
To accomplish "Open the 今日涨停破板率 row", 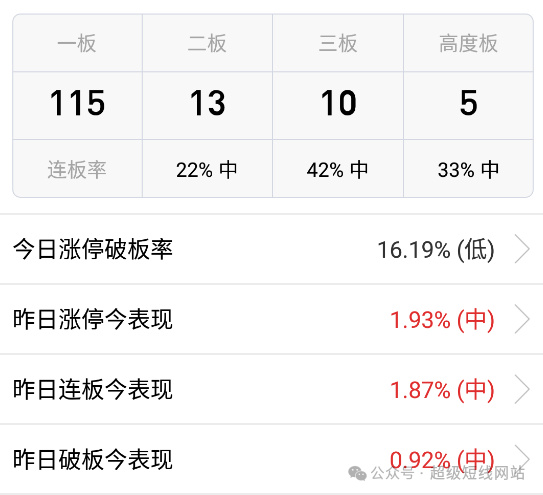I will (x=272, y=249).
